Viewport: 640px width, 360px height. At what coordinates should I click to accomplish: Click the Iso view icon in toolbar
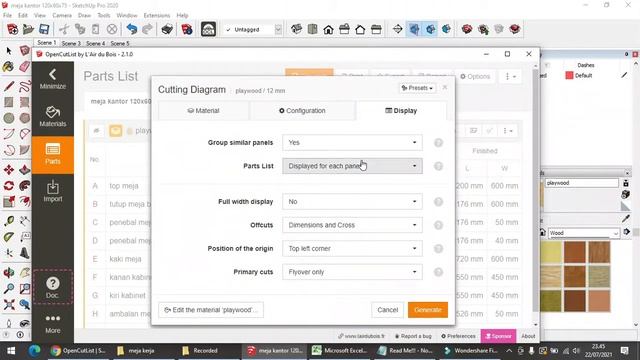296,29
